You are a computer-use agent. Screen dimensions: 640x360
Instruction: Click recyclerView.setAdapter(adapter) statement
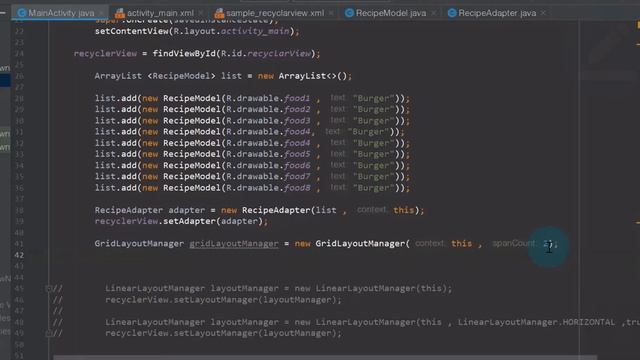coord(181,221)
